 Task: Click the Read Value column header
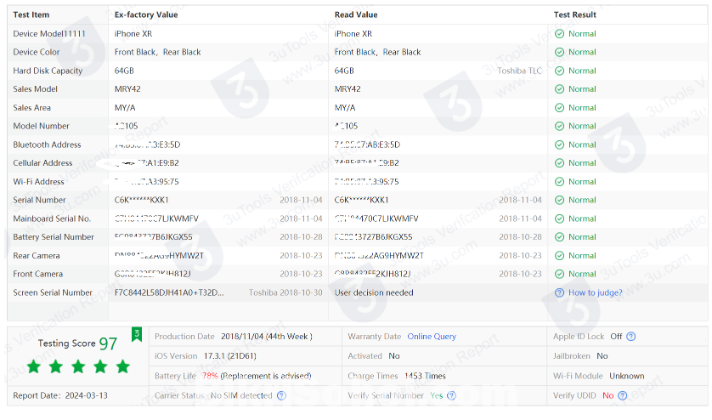point(356,15)
